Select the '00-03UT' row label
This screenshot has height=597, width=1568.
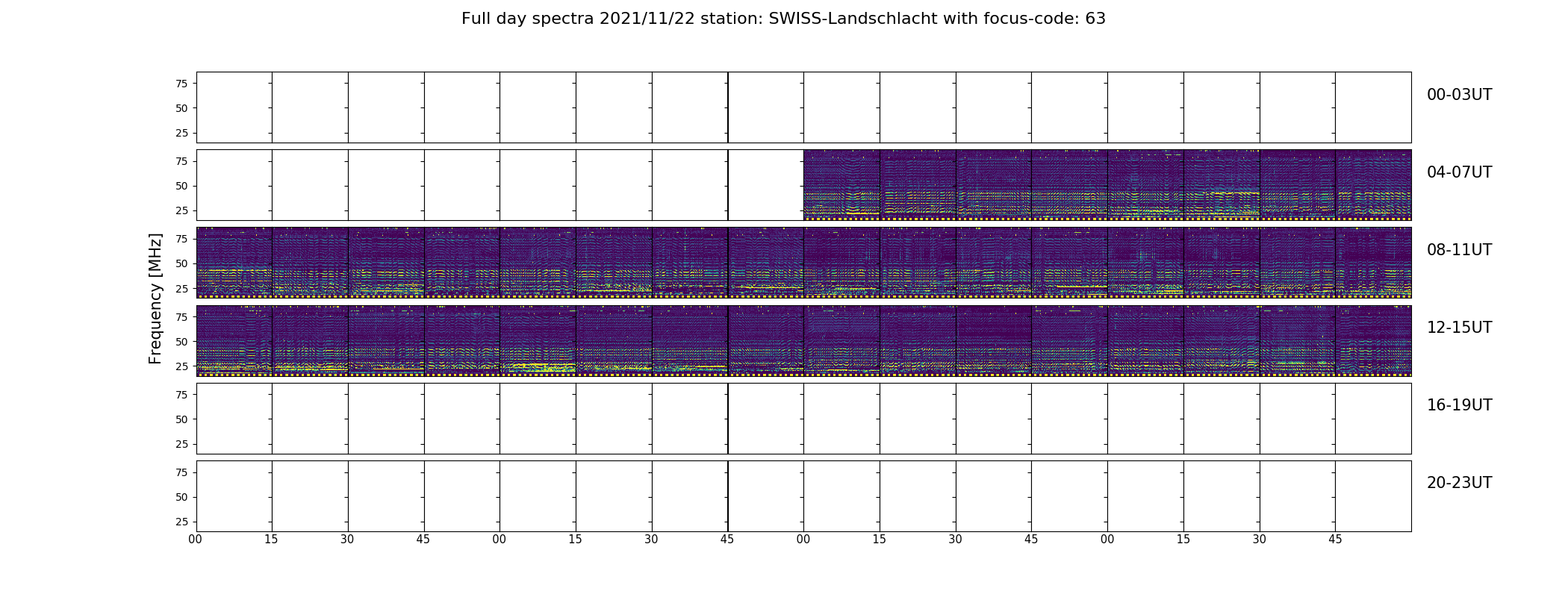1459,95
